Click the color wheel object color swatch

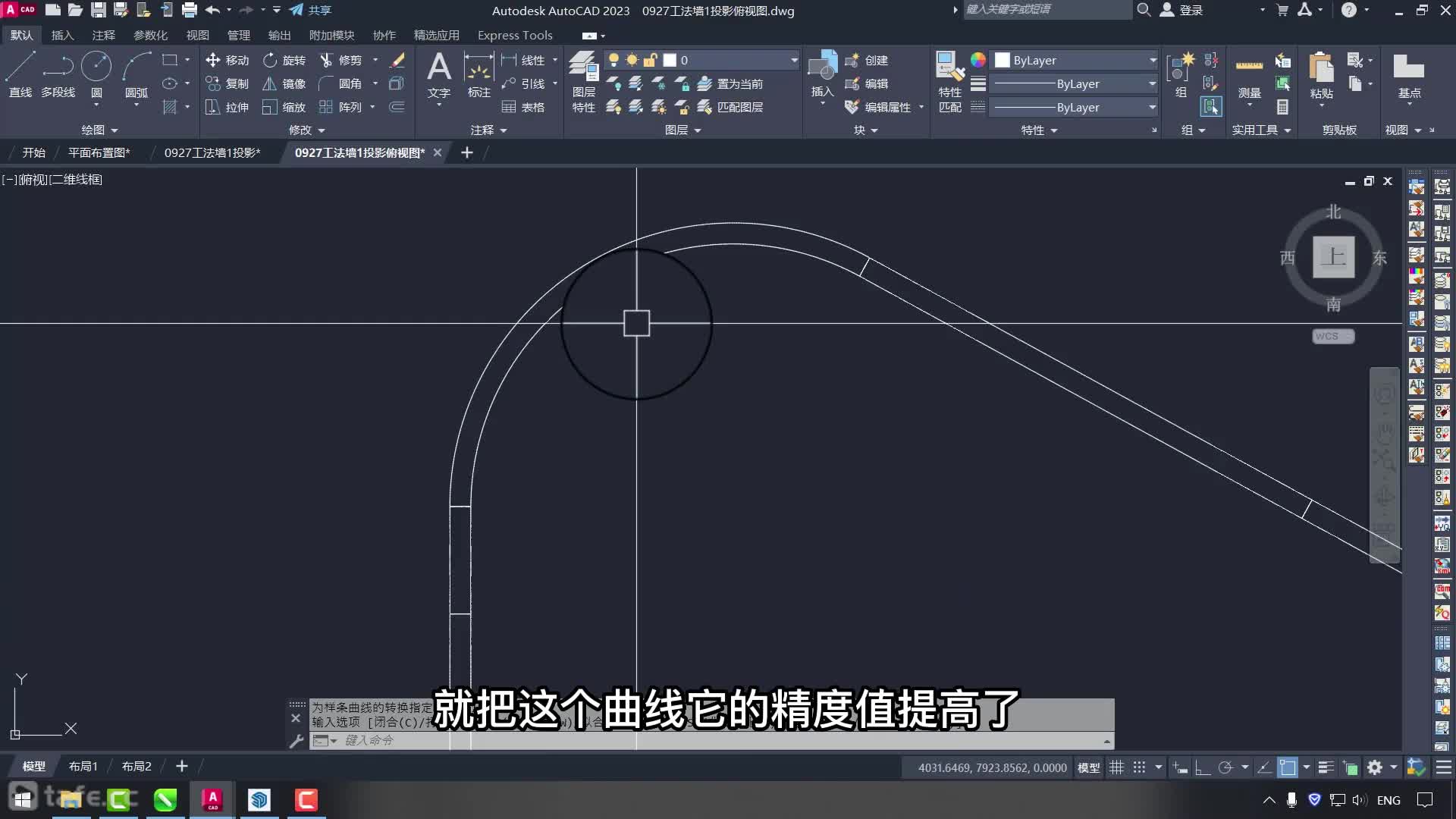978,60
